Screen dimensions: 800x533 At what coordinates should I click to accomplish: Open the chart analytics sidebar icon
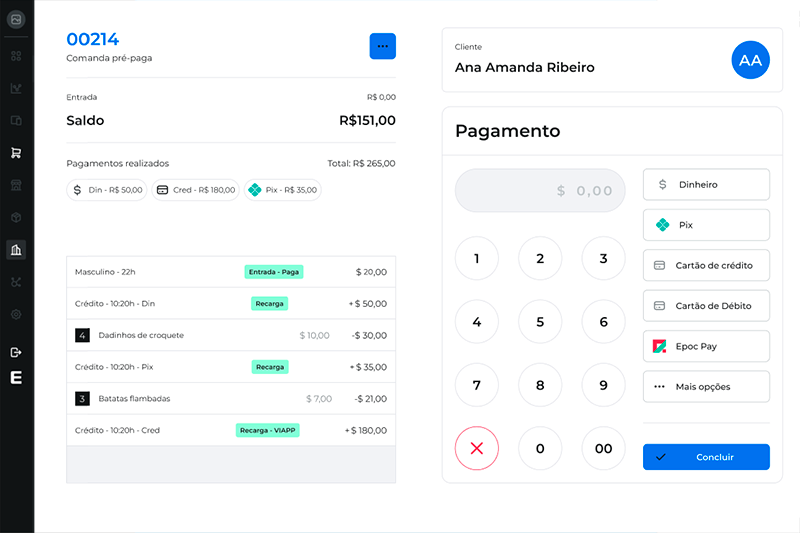point(16,88)
